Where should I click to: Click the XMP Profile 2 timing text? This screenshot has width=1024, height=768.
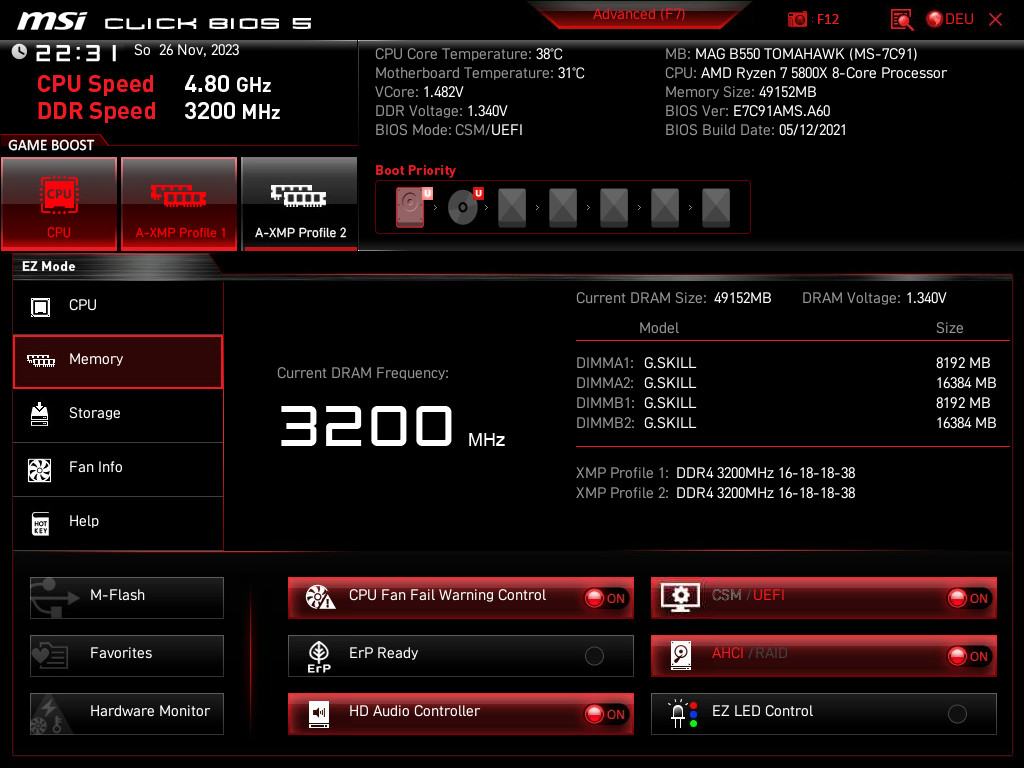[765, 493]
